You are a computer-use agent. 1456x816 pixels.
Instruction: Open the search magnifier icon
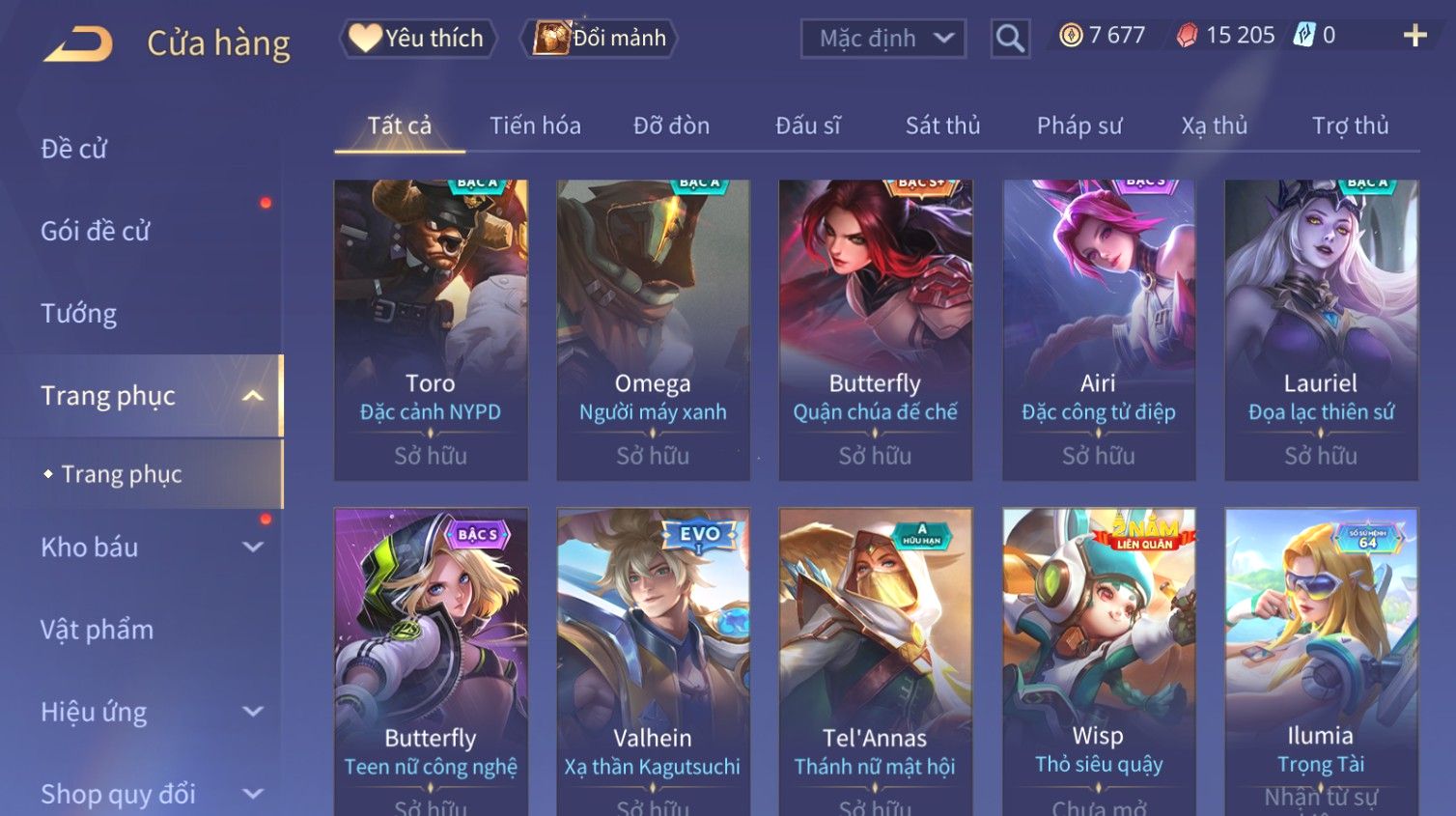(1010, 39)
